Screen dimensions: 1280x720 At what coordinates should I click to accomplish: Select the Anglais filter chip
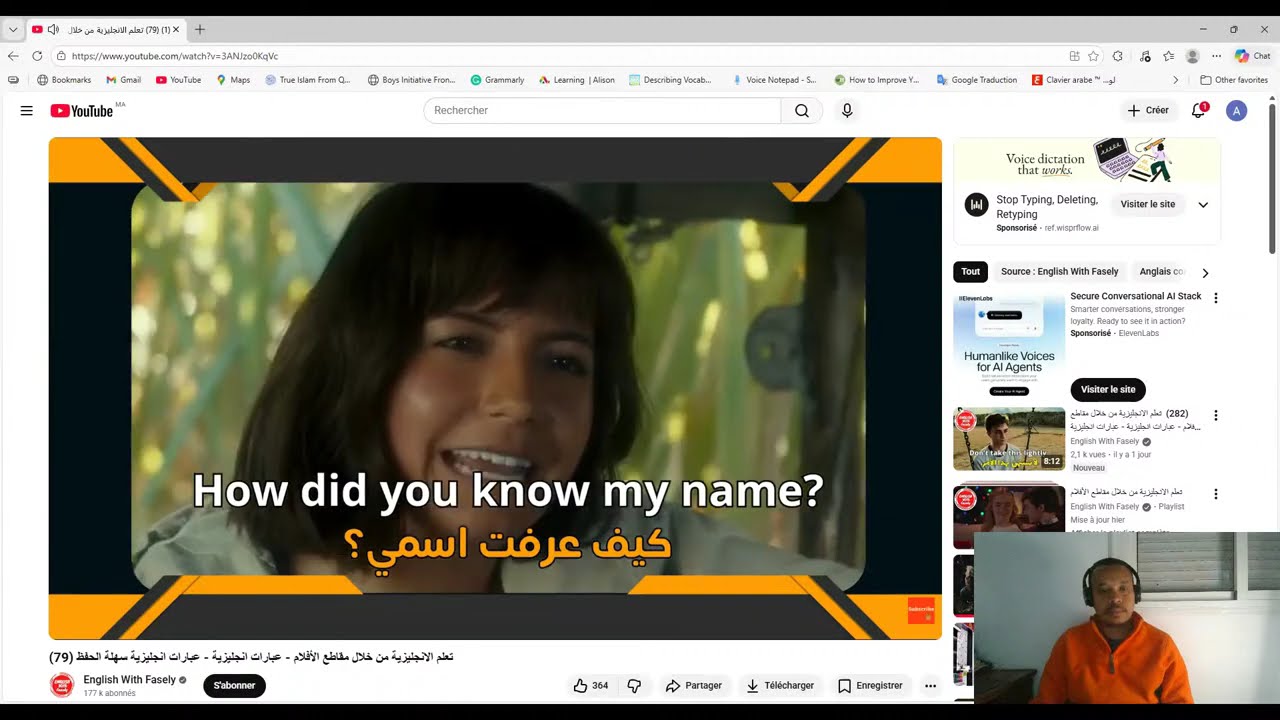[x=1161, y=272]
